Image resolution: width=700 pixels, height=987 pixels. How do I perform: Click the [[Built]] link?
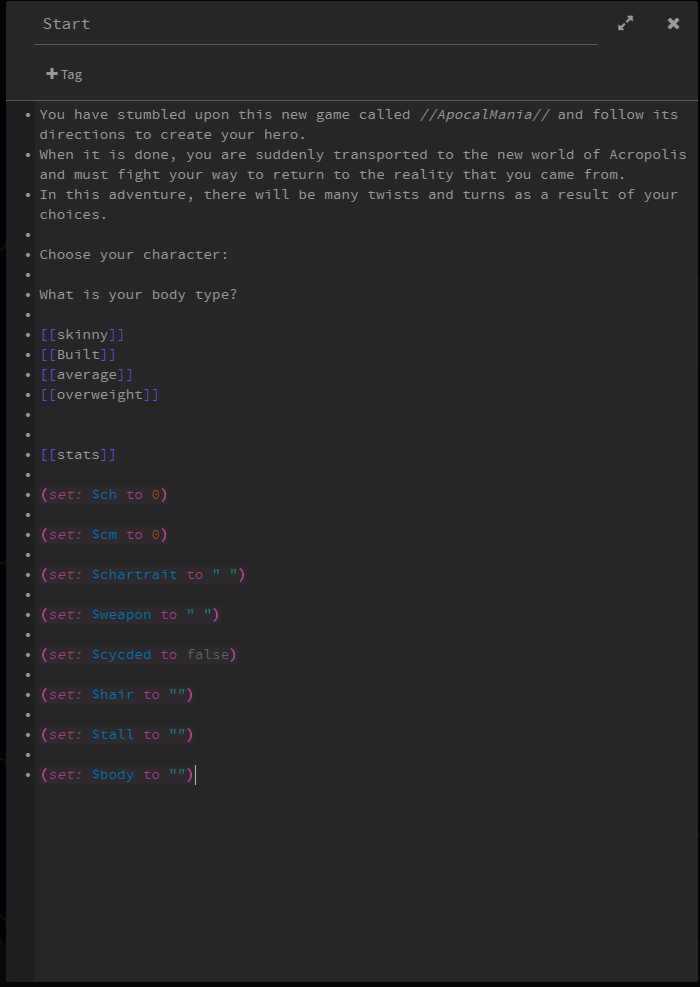75,354
